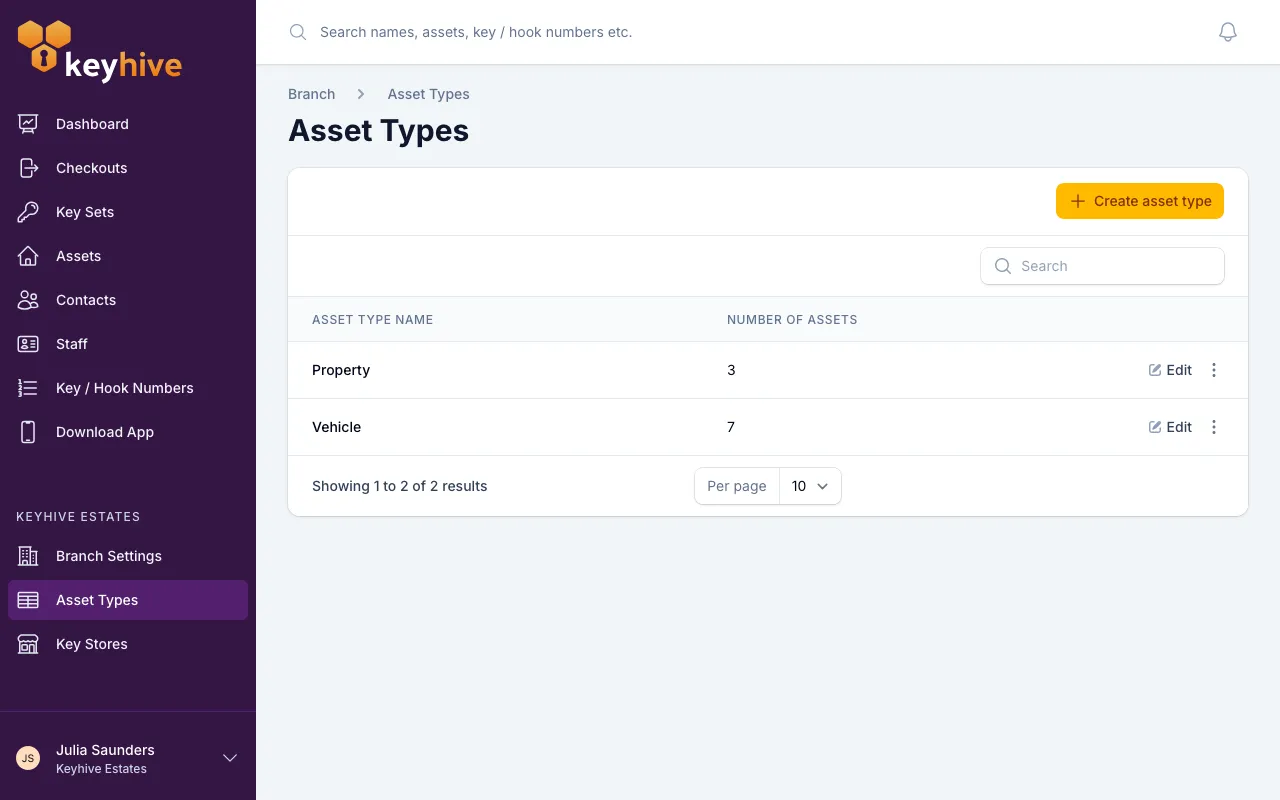Click the Create asset type button

(x=1140, y=201)
